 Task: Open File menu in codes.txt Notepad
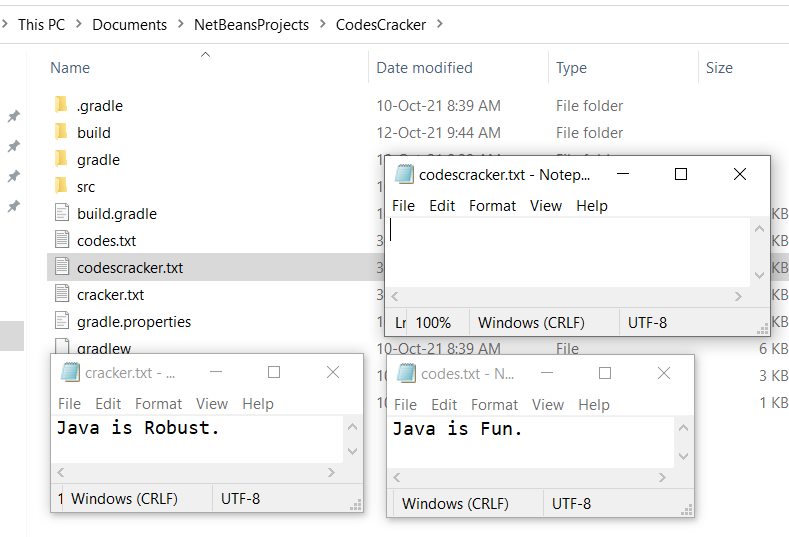[405, 405]
